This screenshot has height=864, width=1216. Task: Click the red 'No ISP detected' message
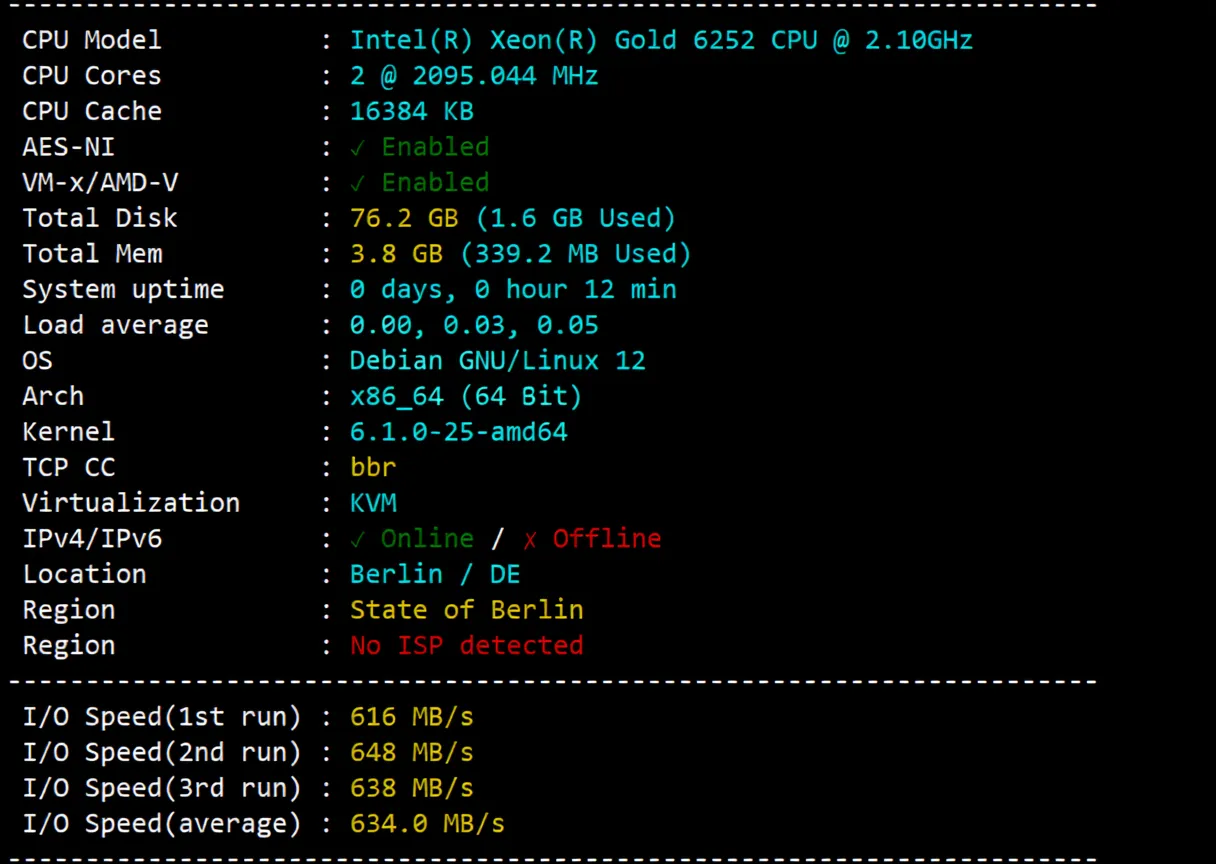[x=466, y=646]
